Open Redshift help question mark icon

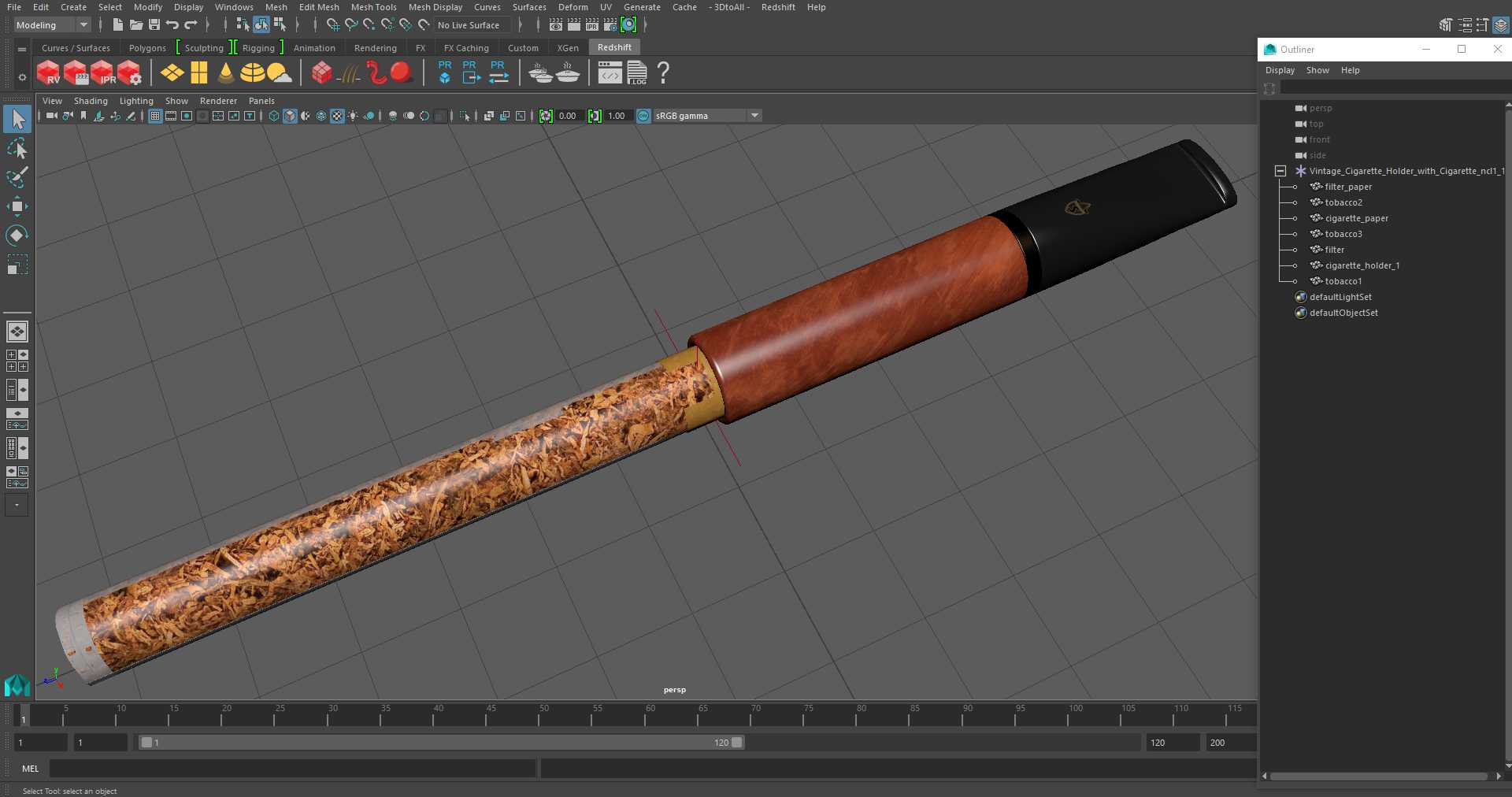(663, 73)
